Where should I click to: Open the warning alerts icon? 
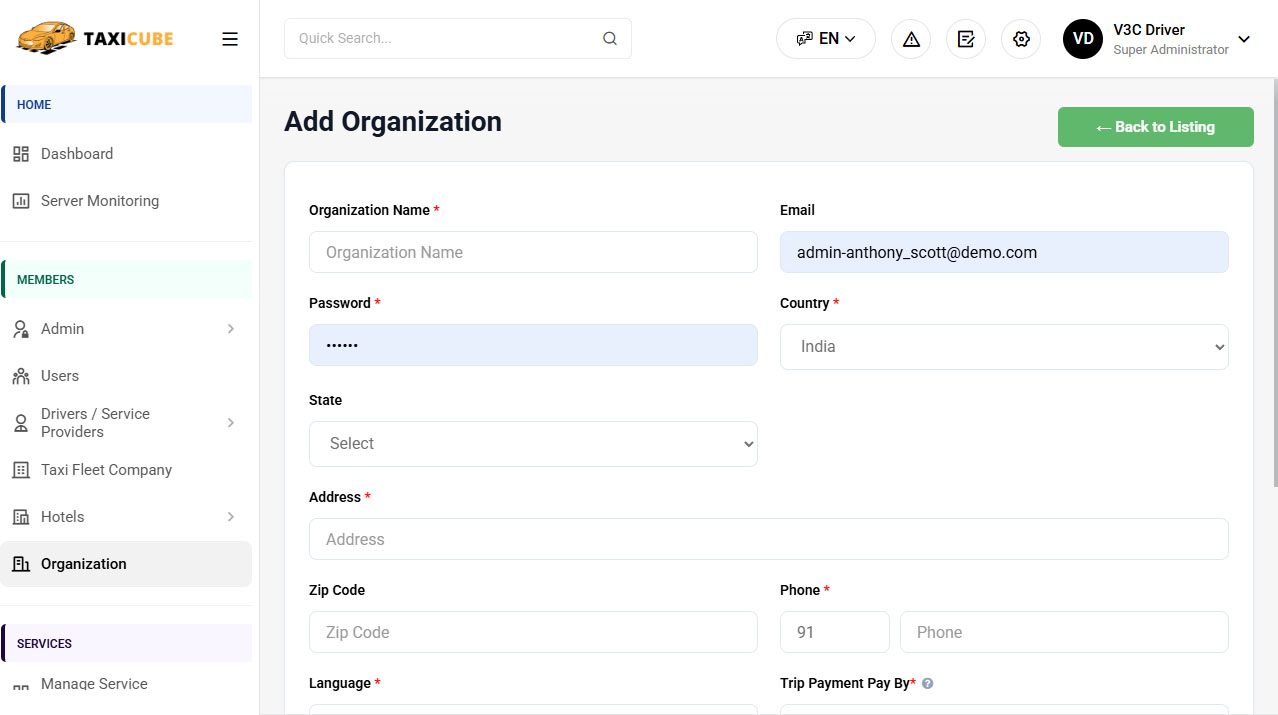[x=911, y=39]
